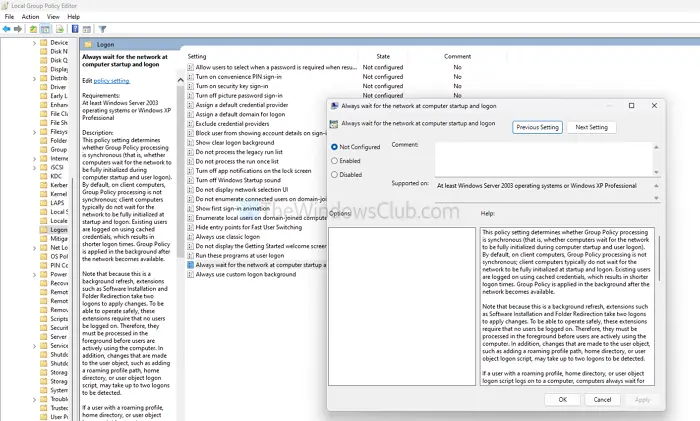Viewport: 700px width, 421px height.
Task: Toggle Show/Hide Console Tree toolbar icon
Action: (45, 29)
